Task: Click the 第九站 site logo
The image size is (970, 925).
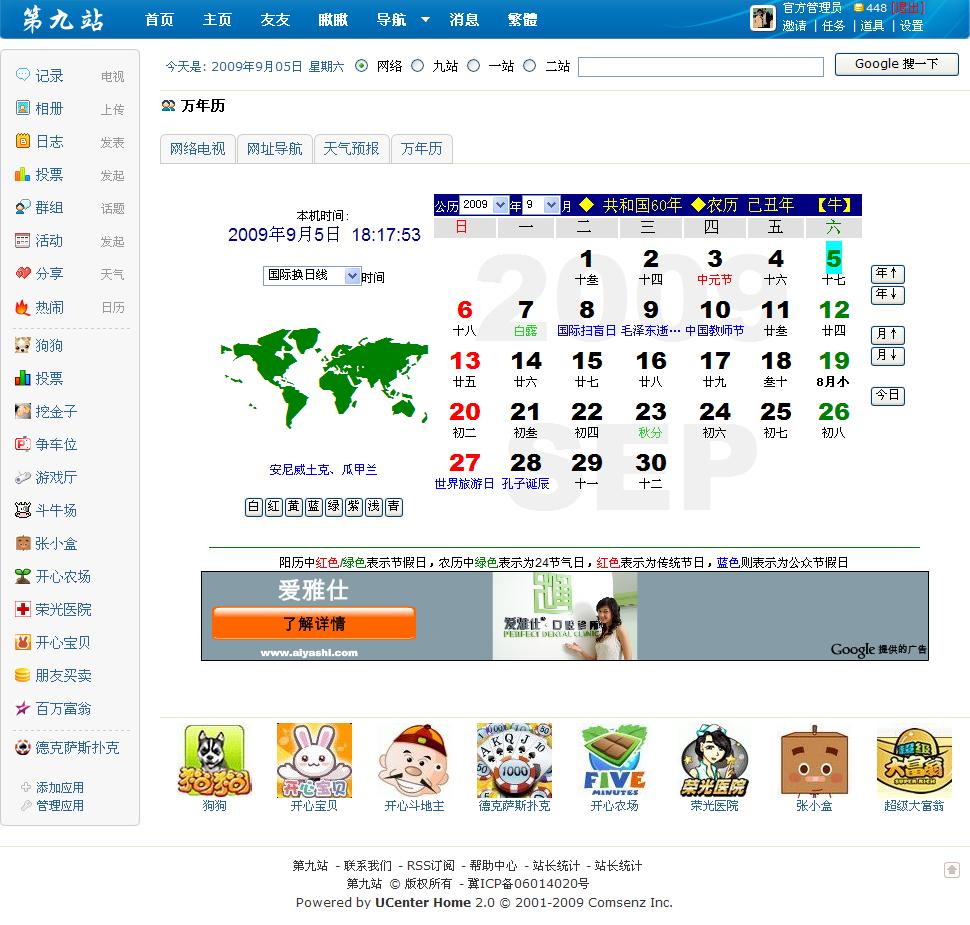Action: [63, 20]
